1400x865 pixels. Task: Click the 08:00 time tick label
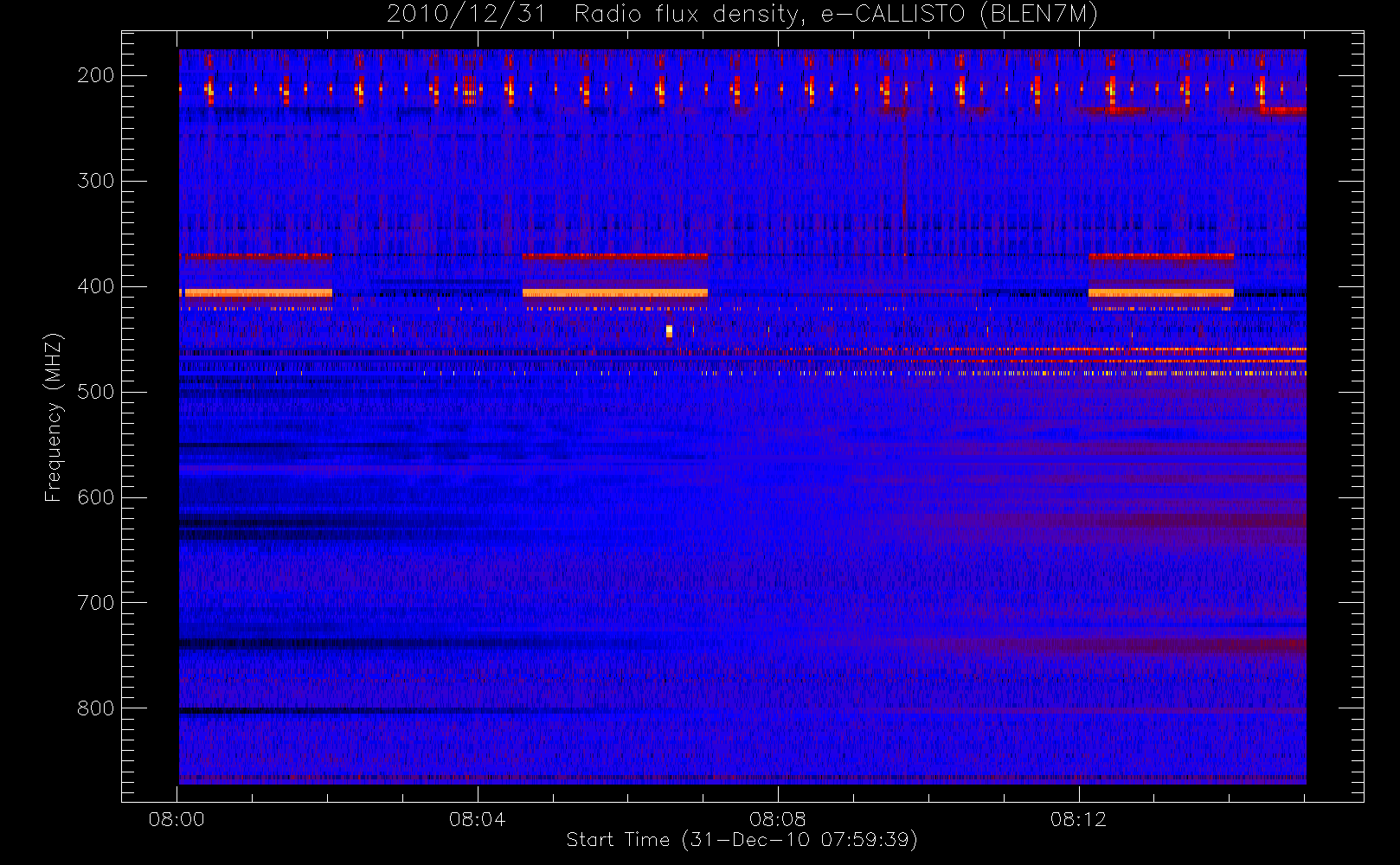pyautogui.click(x=177, y=819)
